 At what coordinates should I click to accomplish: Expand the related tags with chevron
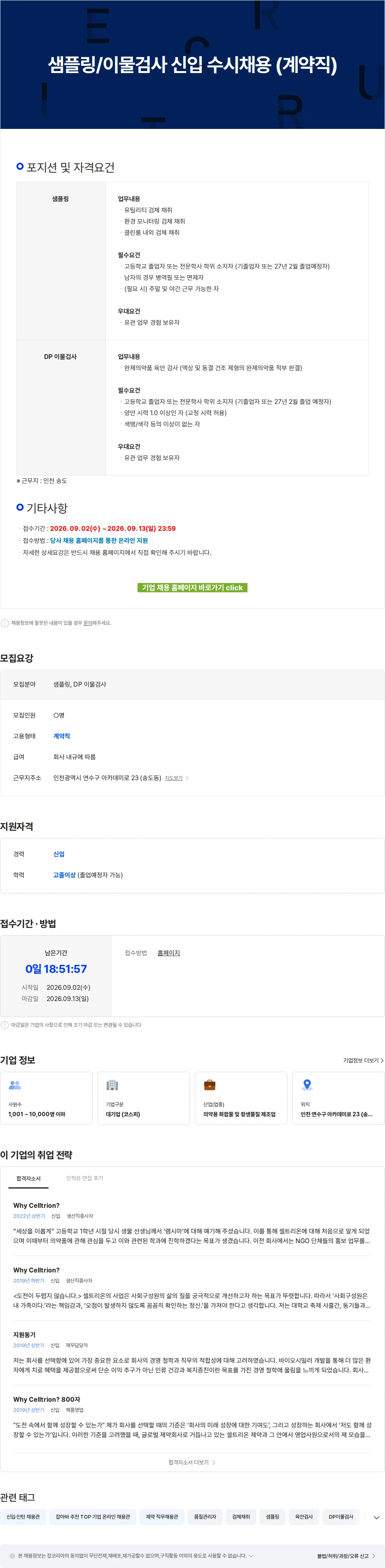point(376,1517)
